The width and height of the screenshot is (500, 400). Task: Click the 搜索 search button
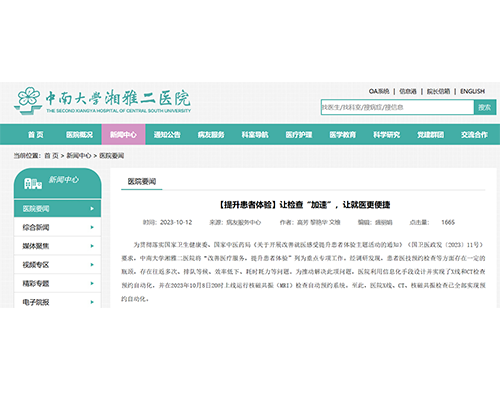(485, 107)
